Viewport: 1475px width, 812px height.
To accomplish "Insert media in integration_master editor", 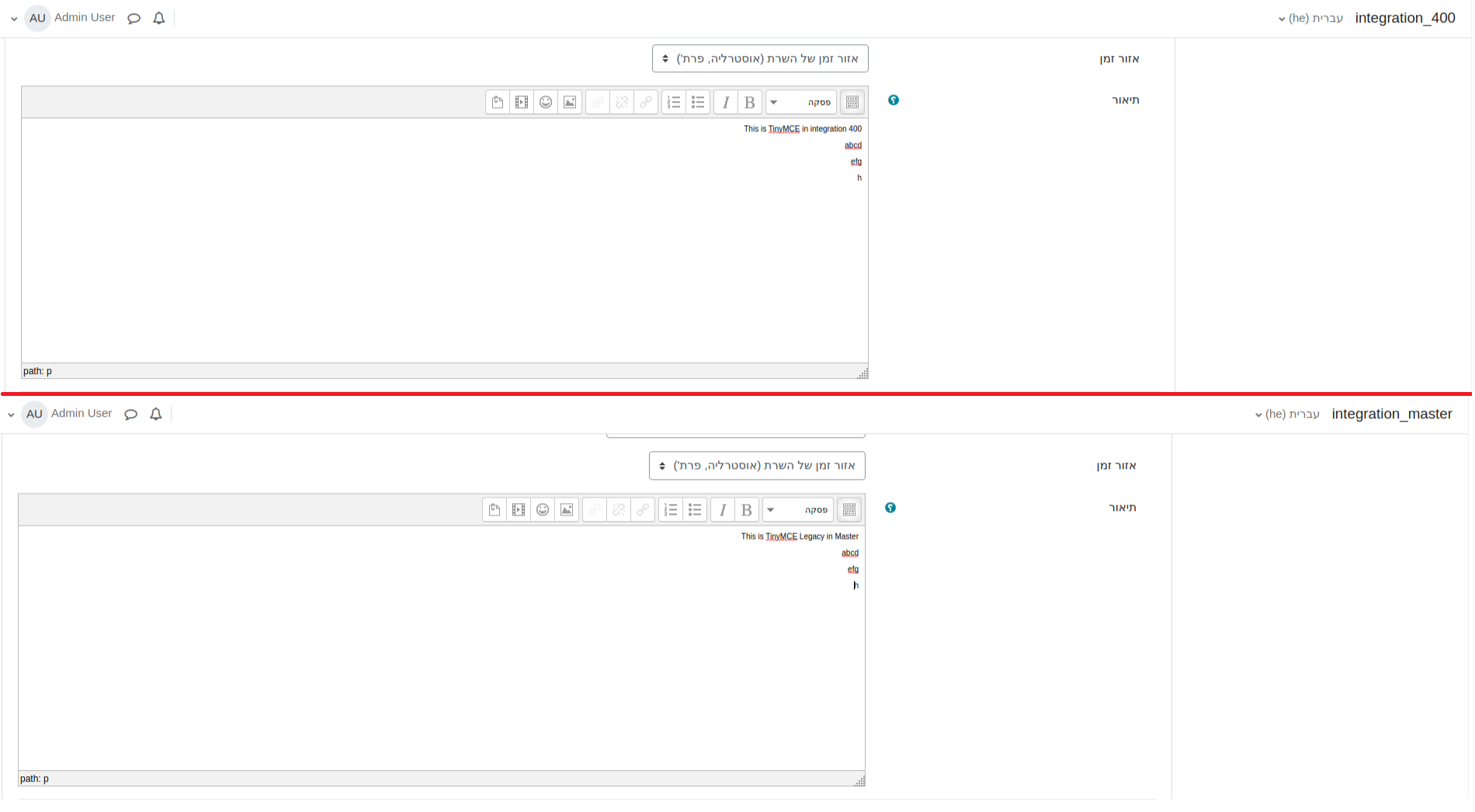I will coord(519,510).
